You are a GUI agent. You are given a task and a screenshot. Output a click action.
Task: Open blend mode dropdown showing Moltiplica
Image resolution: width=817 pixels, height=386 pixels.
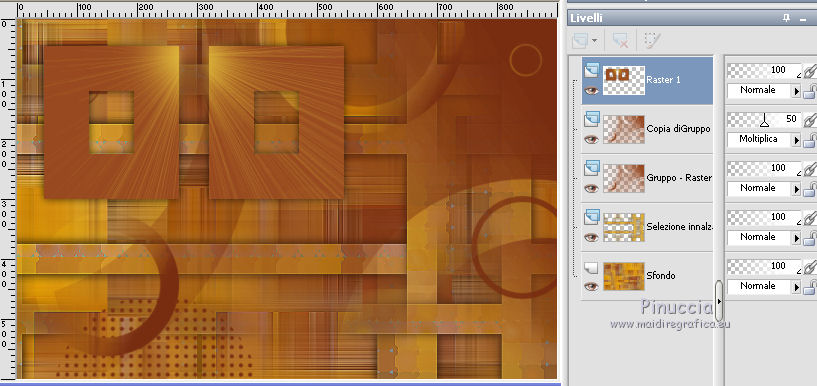[x=764, y=140]
